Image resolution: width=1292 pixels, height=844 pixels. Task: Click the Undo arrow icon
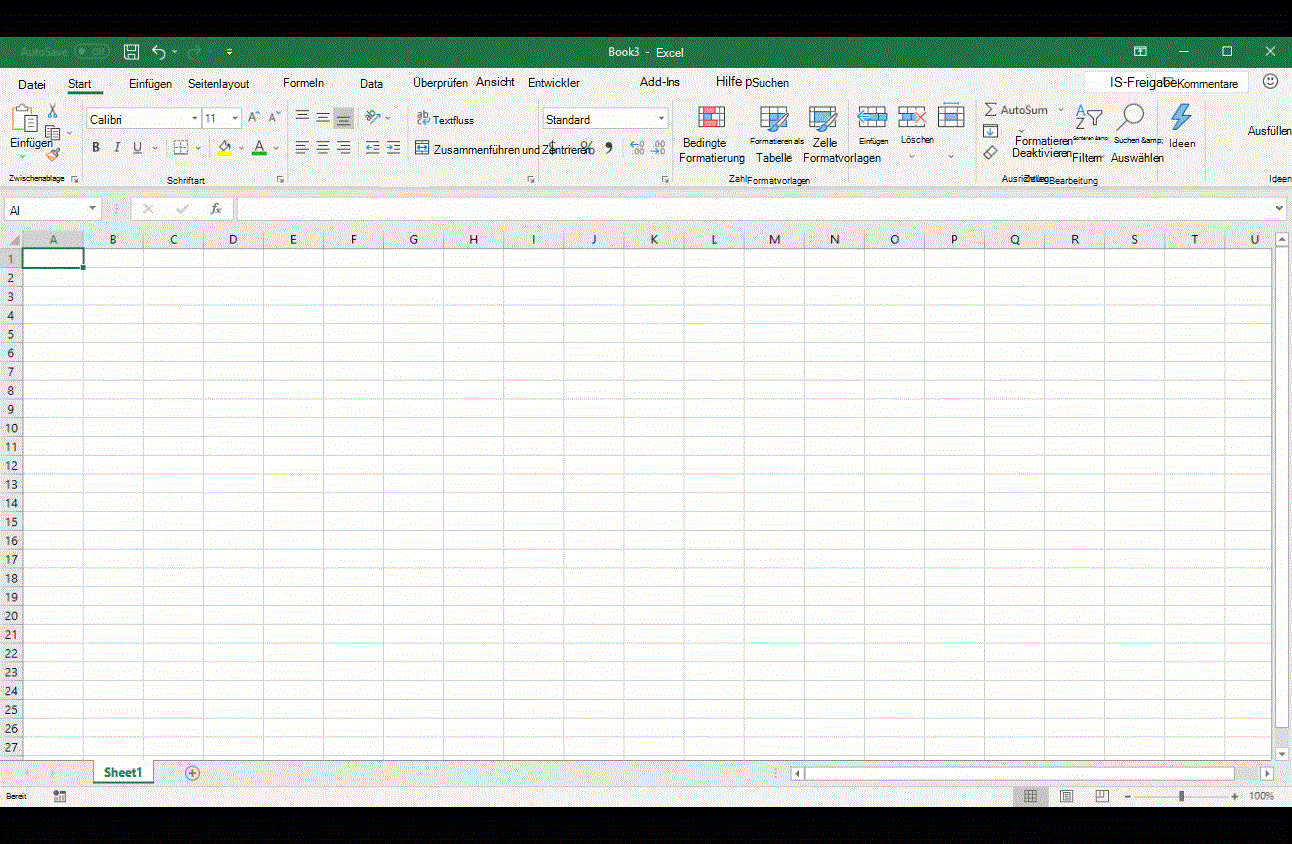[x=159, y=51]
